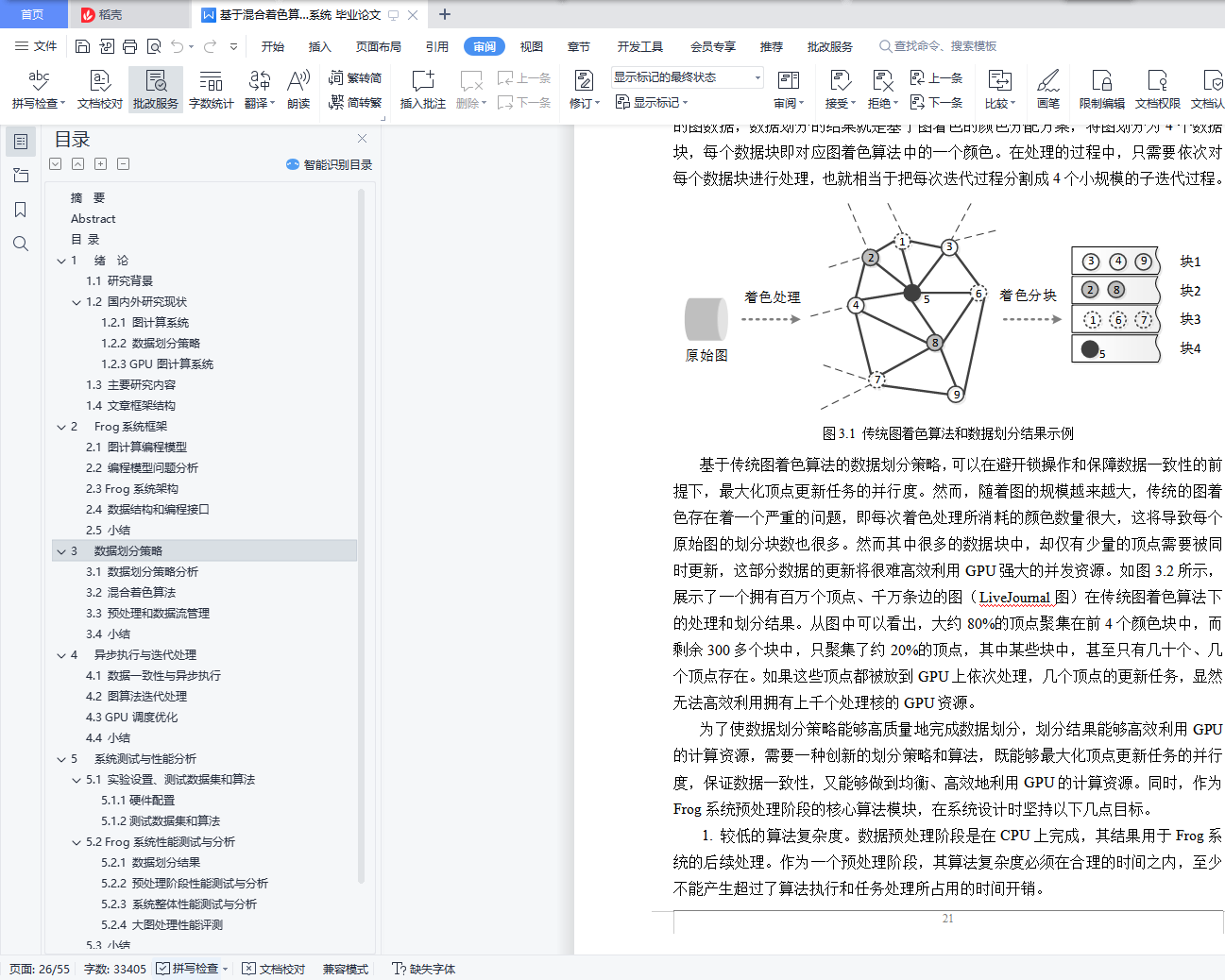The height and width of the screenshot is (980, 1225).
Task: Open the 文件 menu
Action: [x=36, y=46]
